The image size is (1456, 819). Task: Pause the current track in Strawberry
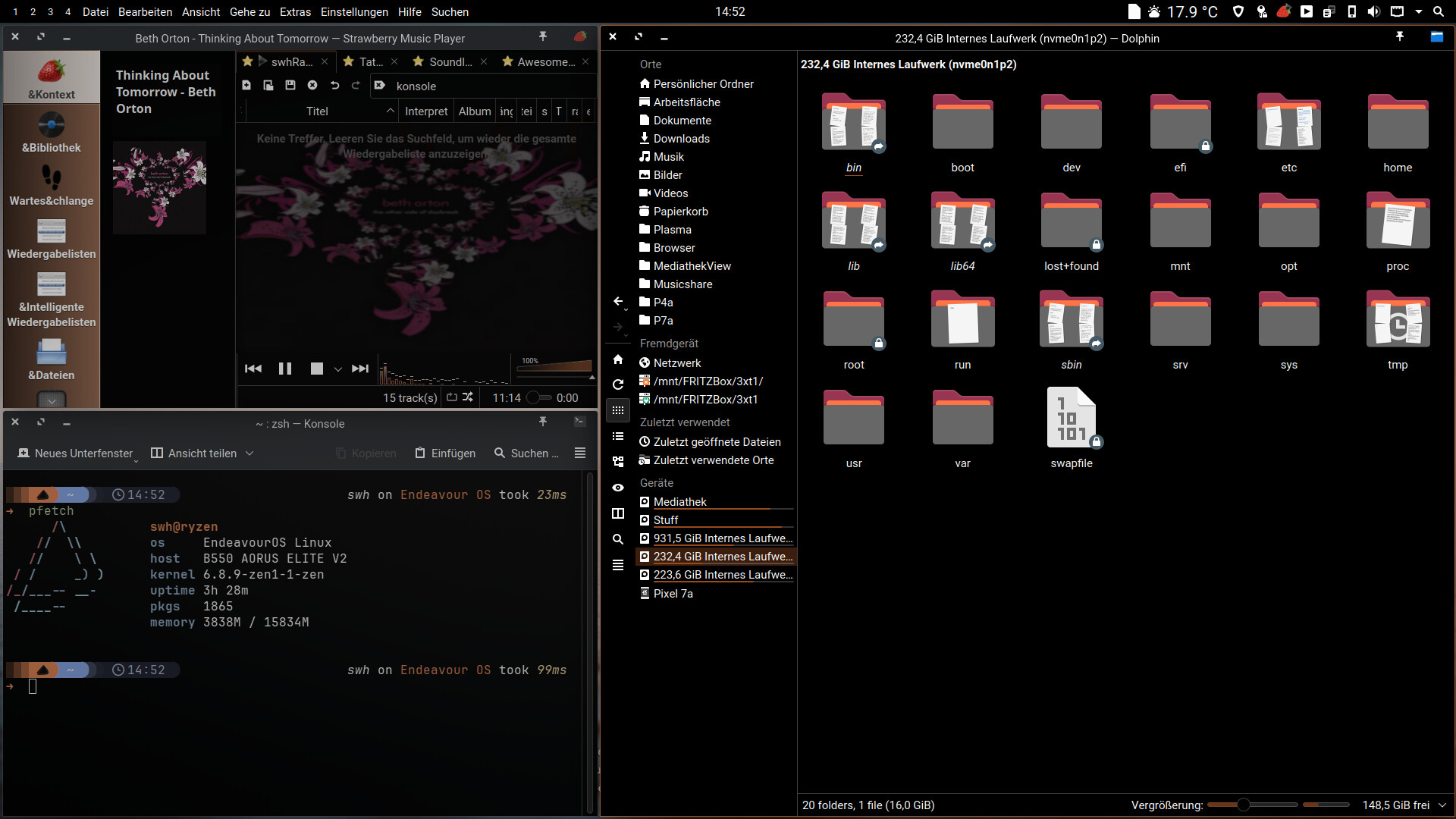click(x=285, y=369)
